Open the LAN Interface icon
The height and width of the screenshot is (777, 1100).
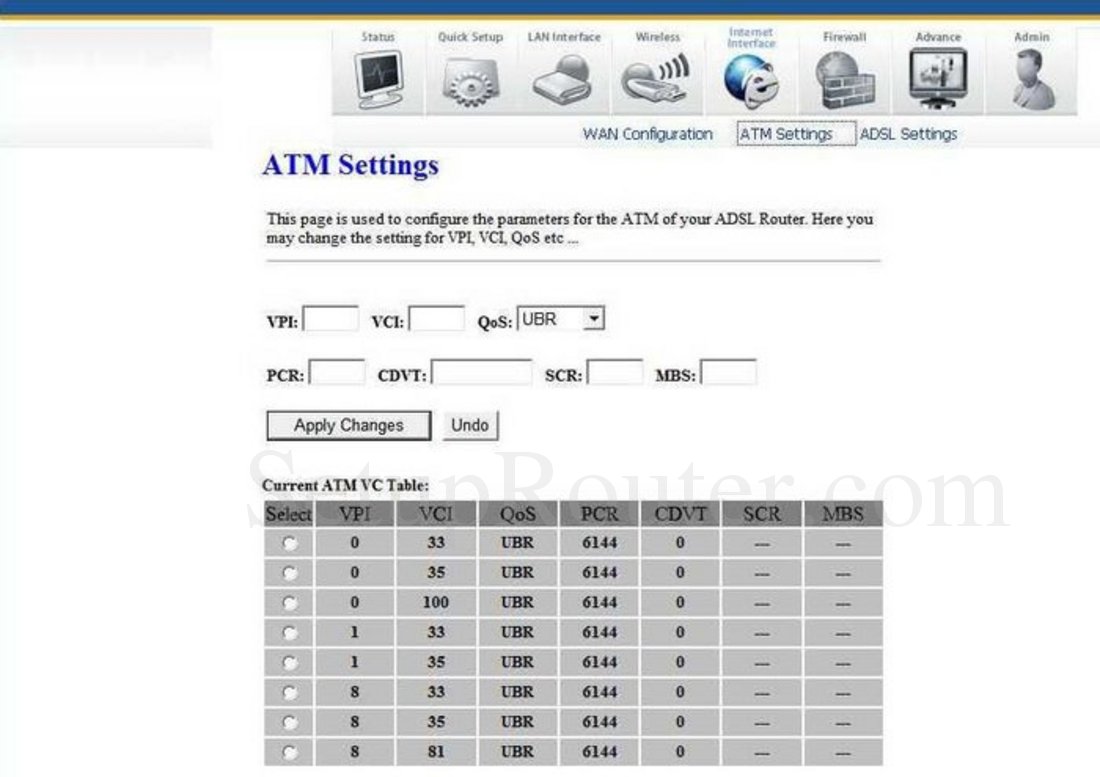(x=563, y=78)
